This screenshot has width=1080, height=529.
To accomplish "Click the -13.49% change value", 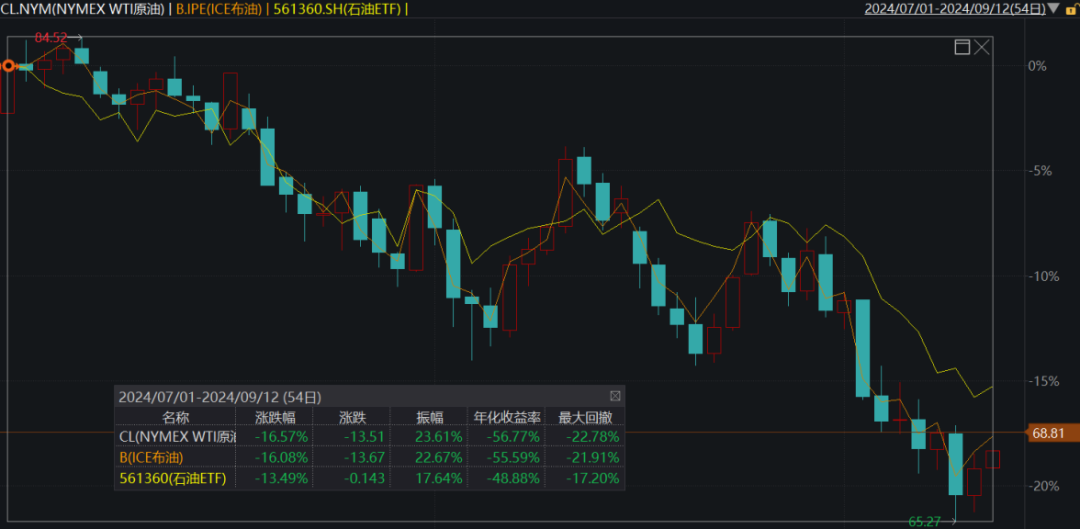I will (x=281, y=478).
